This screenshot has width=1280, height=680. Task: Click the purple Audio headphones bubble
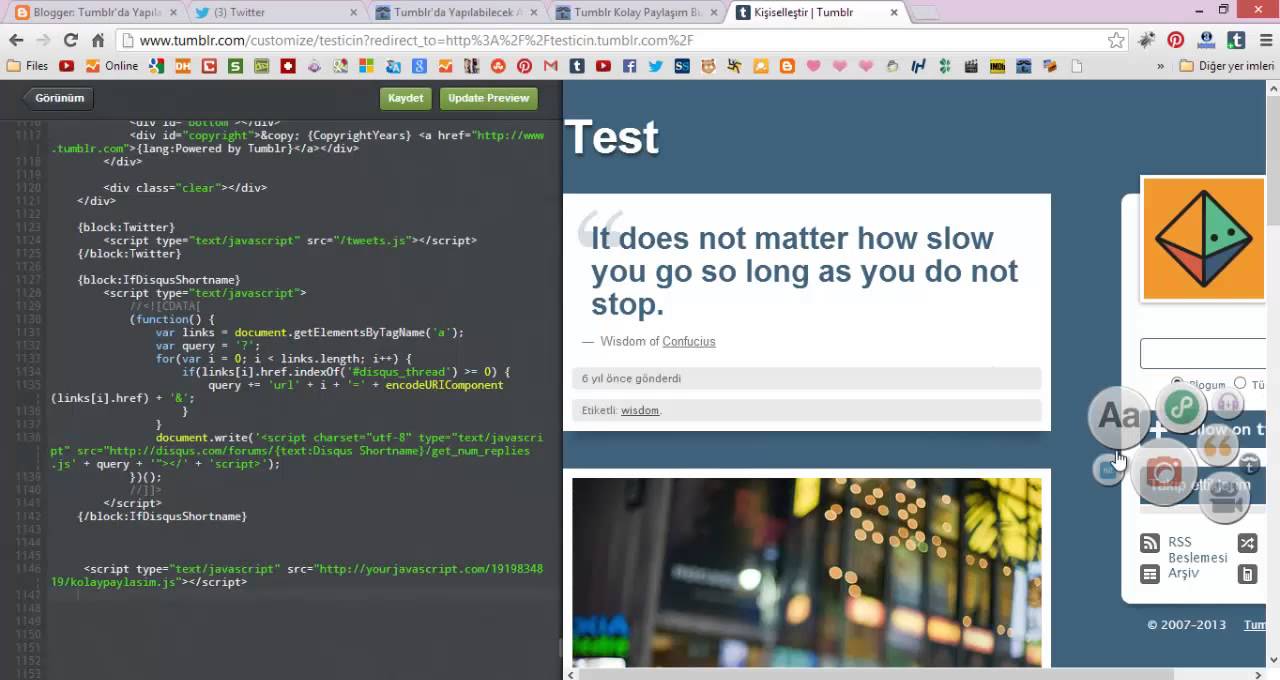(1227, 404)
